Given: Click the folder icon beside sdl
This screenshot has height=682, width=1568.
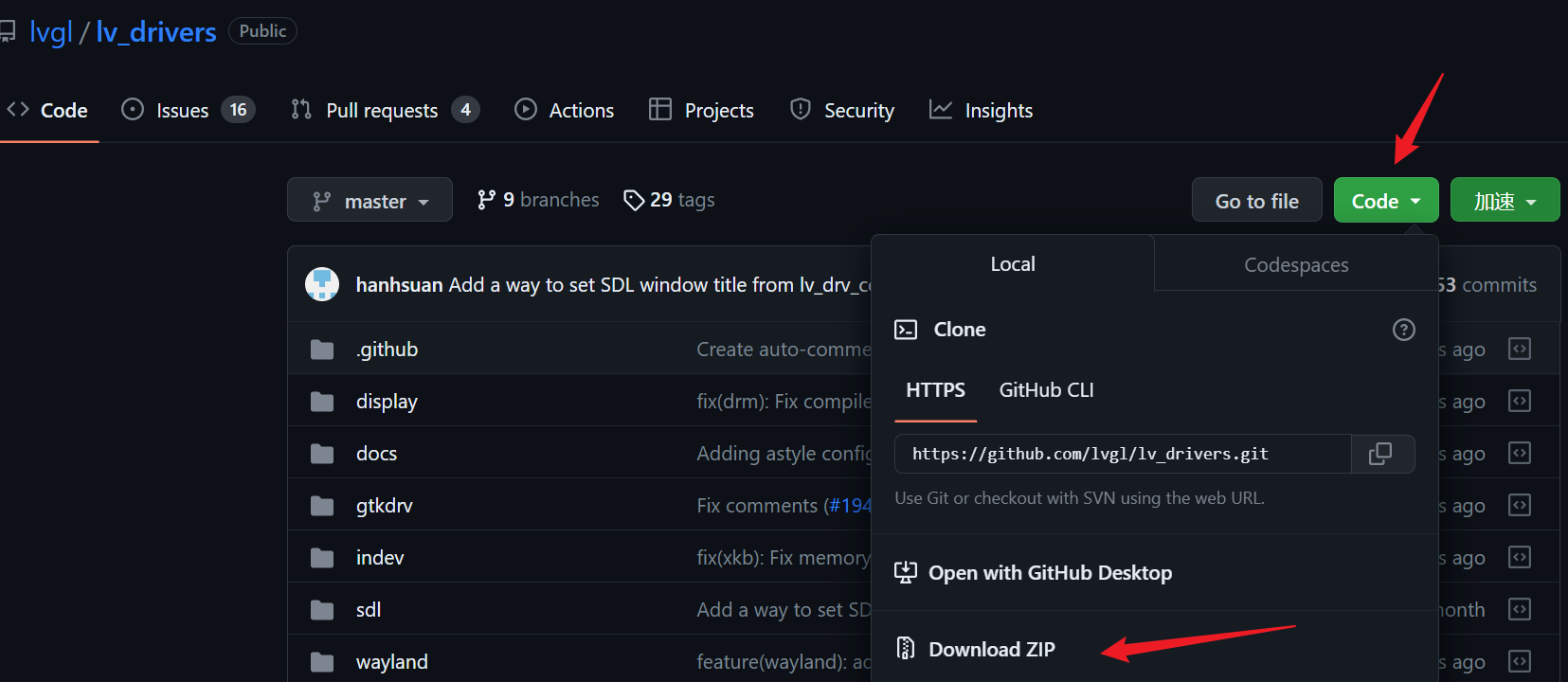Looking at the screenshot, I should tap(322, 610).
